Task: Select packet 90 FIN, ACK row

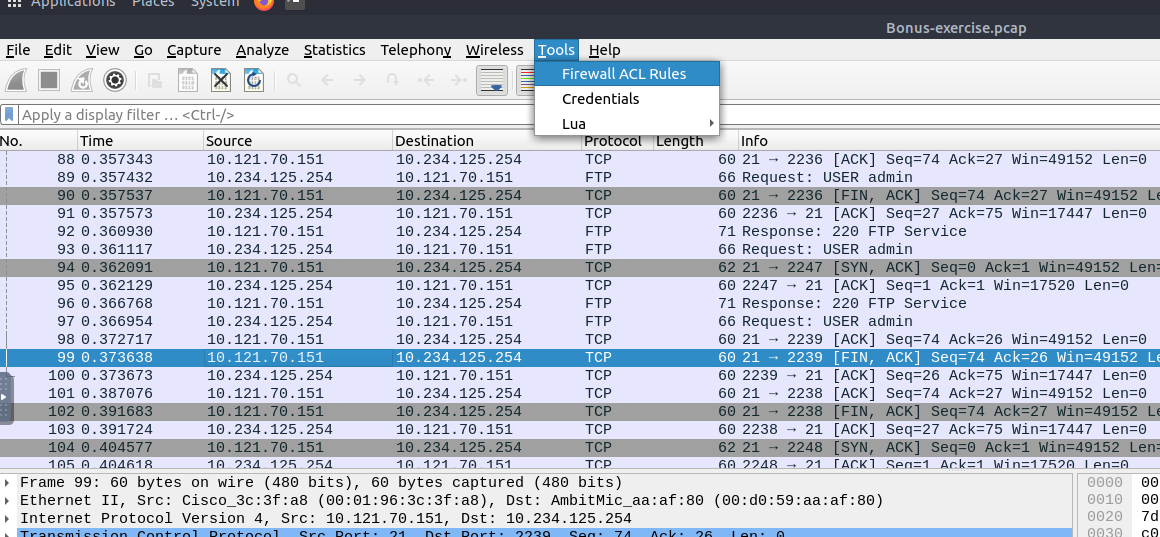Action: click(x=580, y=196)
